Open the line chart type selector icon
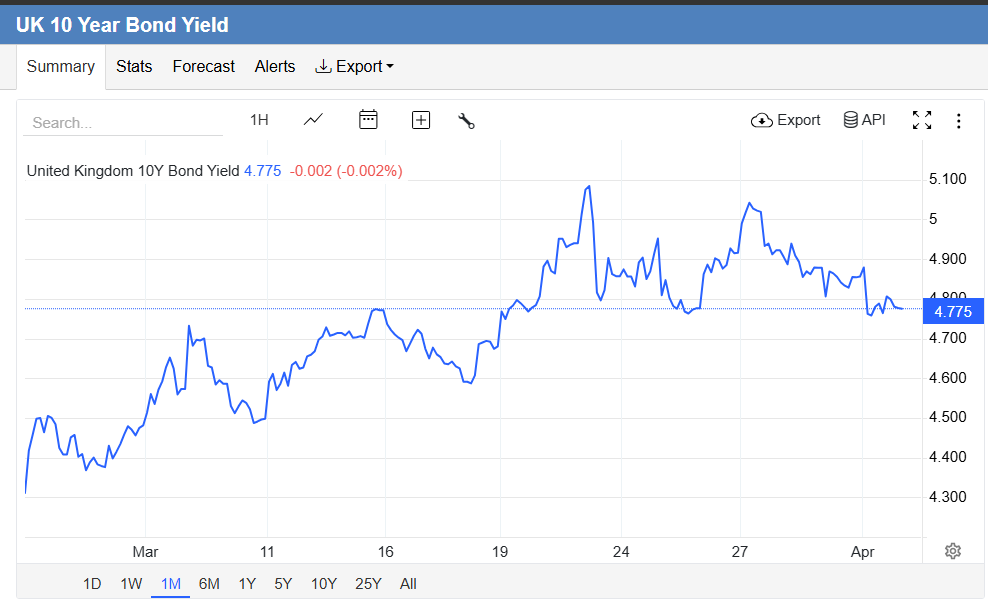The width and height of the screenshot is (988, 607). 313,120
